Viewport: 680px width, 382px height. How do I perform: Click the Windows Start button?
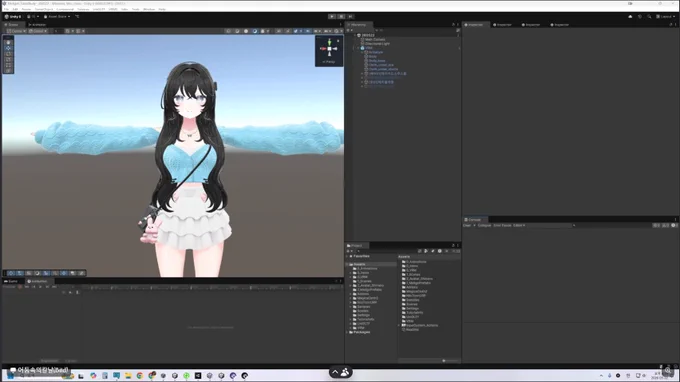10,375
